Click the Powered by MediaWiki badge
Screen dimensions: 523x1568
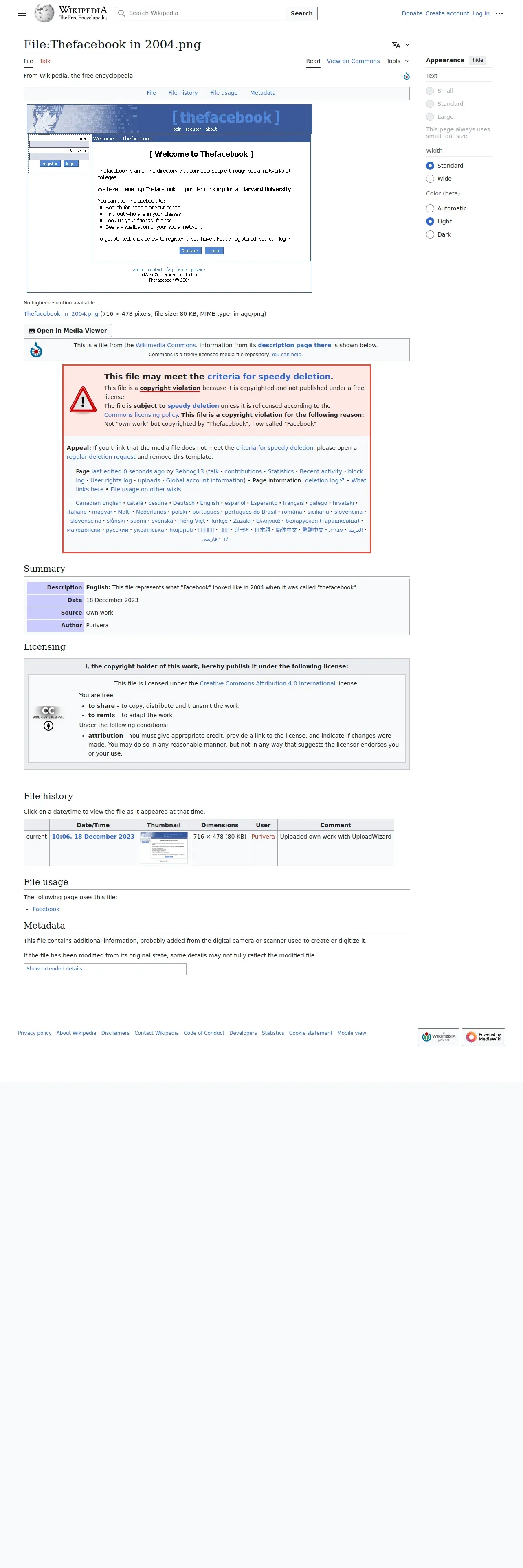tap(483, 1037)
